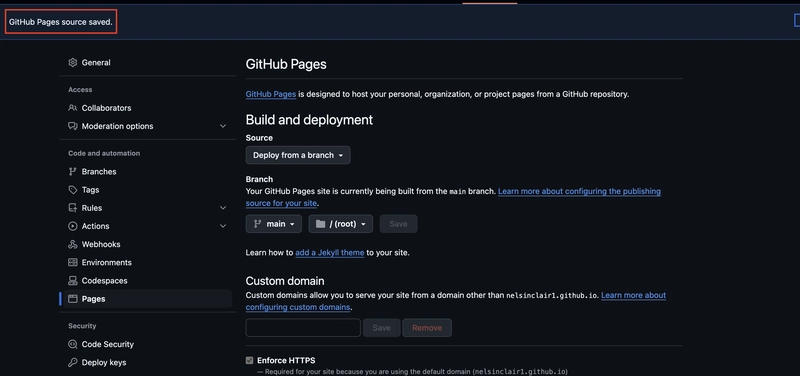Open the / (root) folder dropdown
Screen dimensions: 800x376
click(x=340, y=224)
